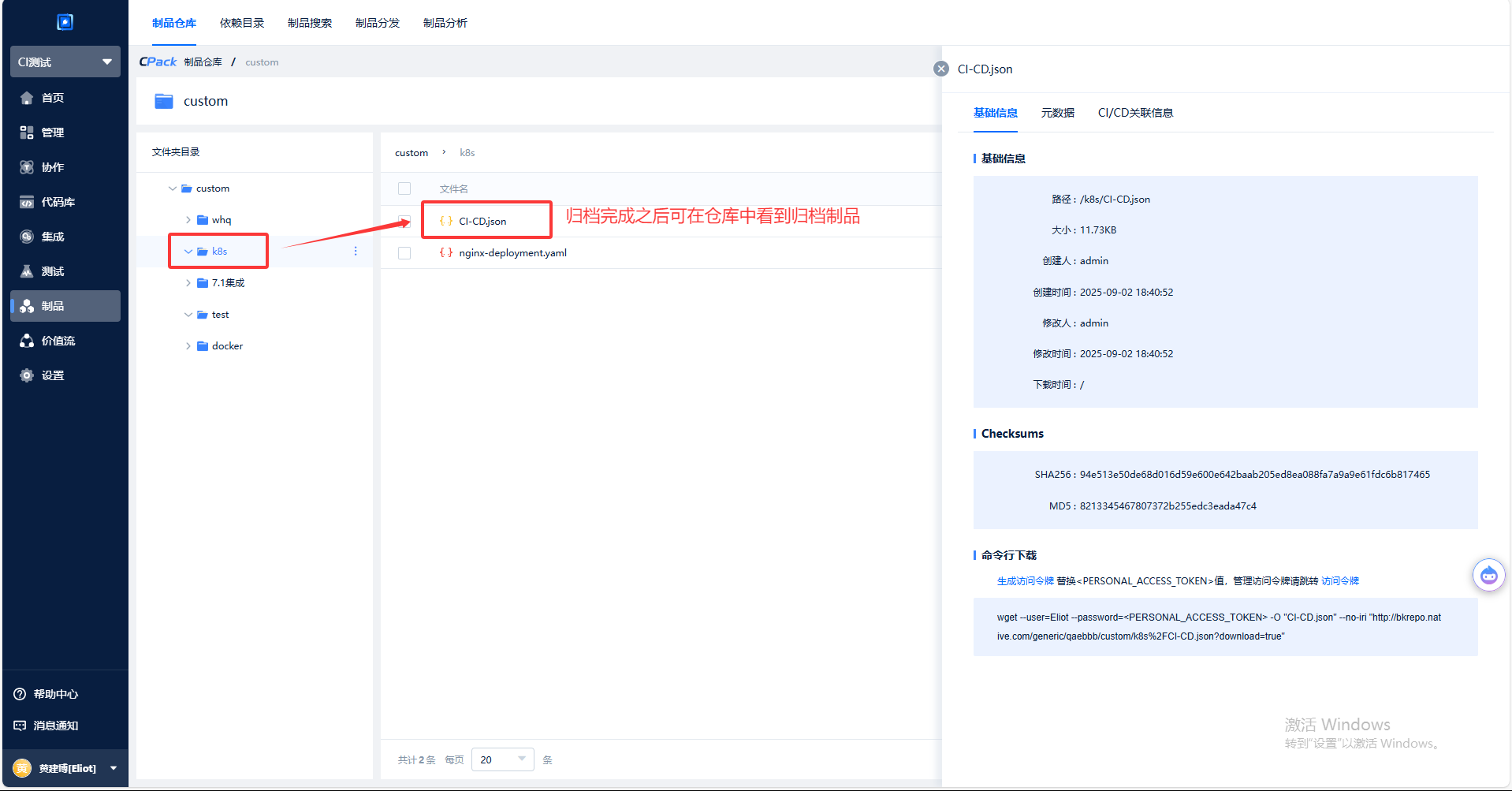Expand the whq folder in the tree
This screenshot has height=791, width=1512.
[188, 220]
